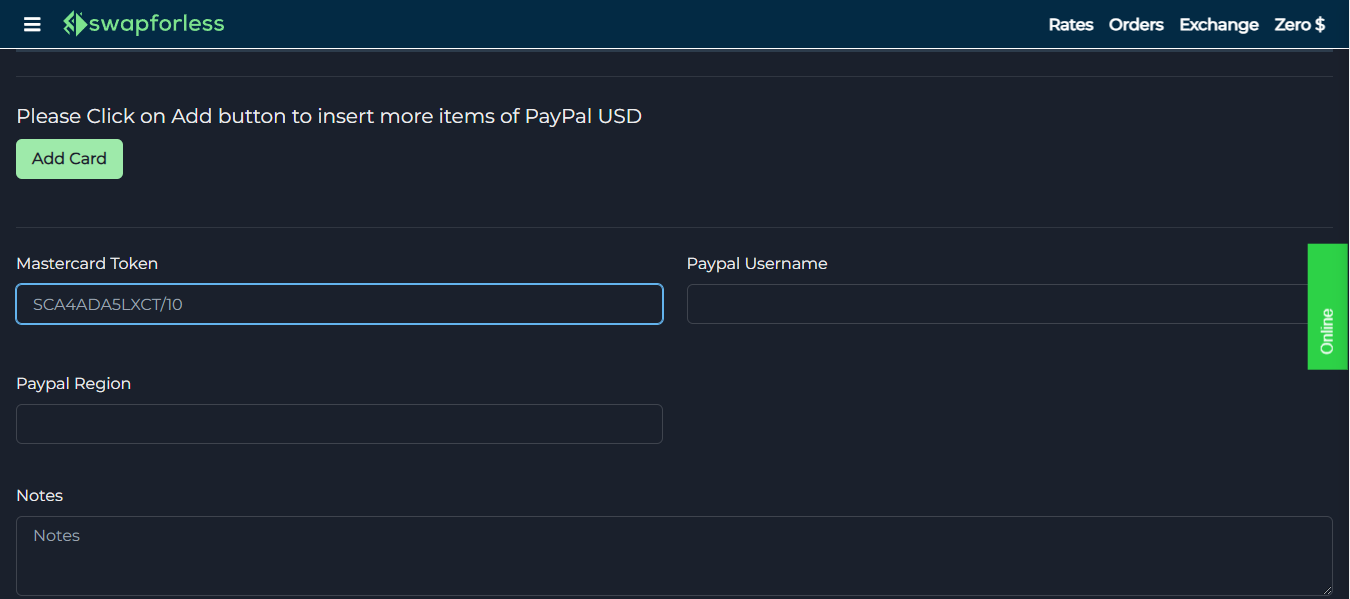Click the PayPal USD instruction text
Screen dimensions: 1350x599
coord(329,116)
